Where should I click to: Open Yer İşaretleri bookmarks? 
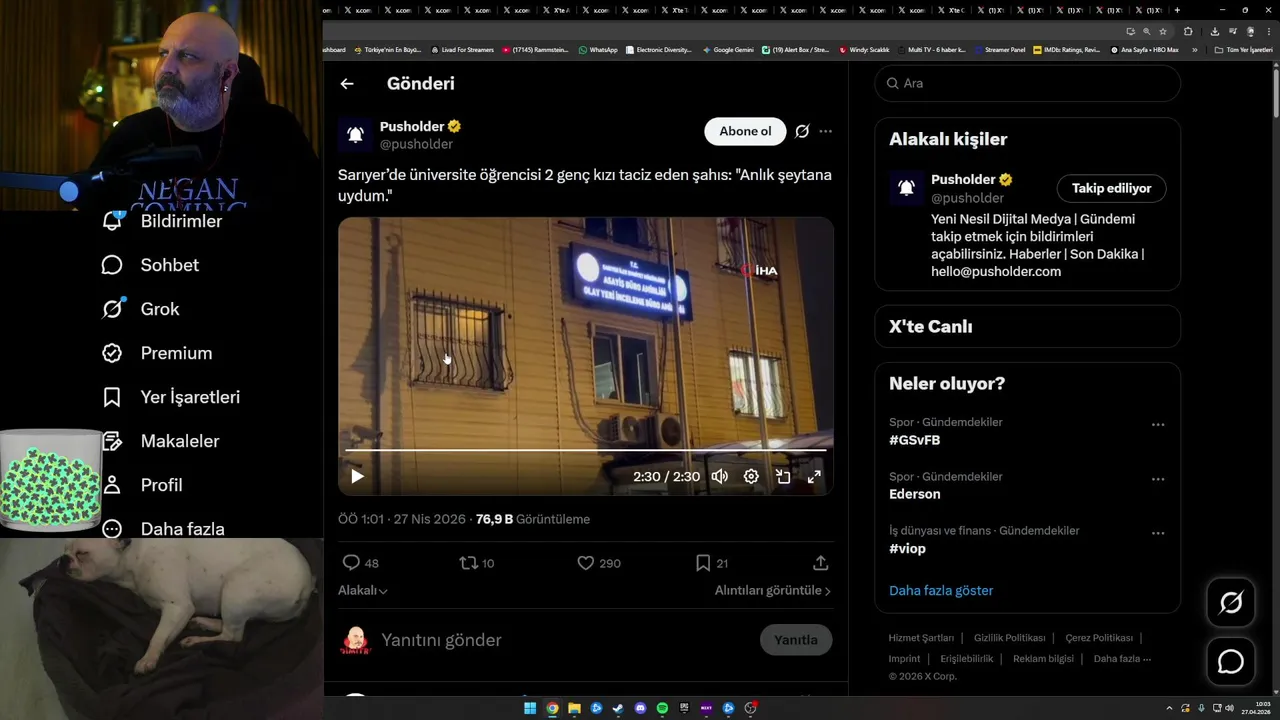pos(171,397)
